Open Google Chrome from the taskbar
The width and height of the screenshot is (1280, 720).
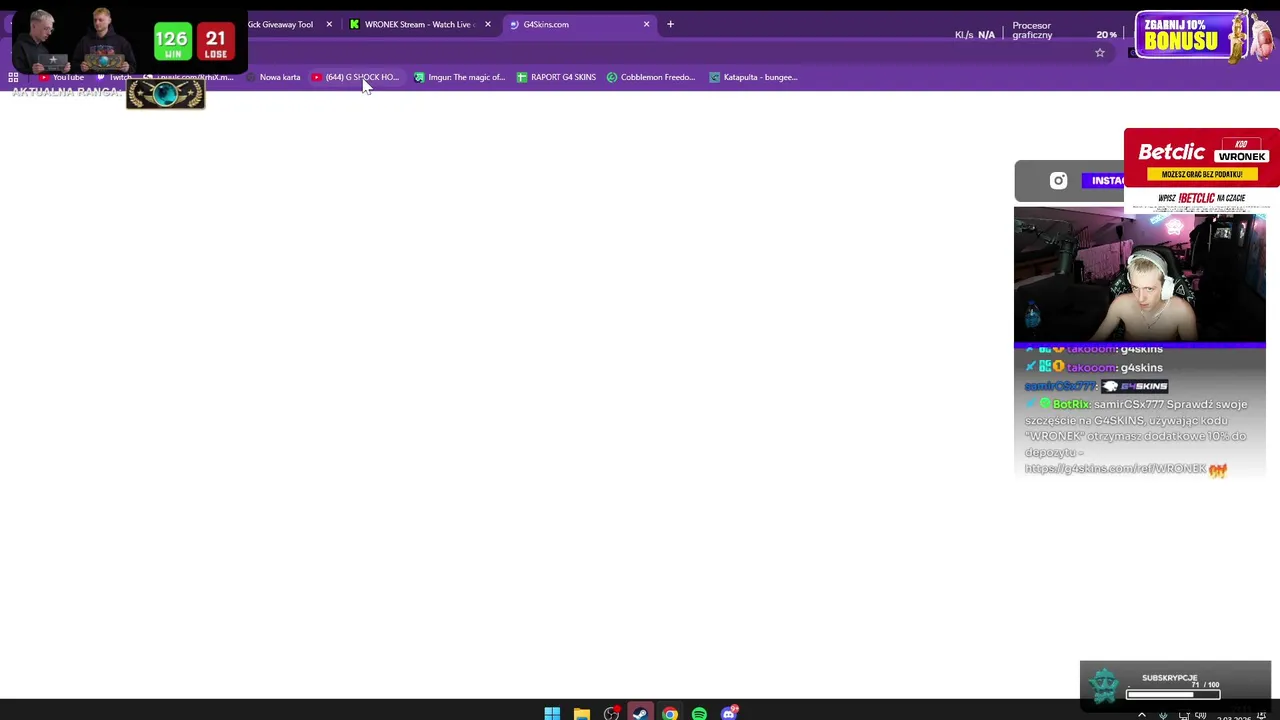(670, 713)
